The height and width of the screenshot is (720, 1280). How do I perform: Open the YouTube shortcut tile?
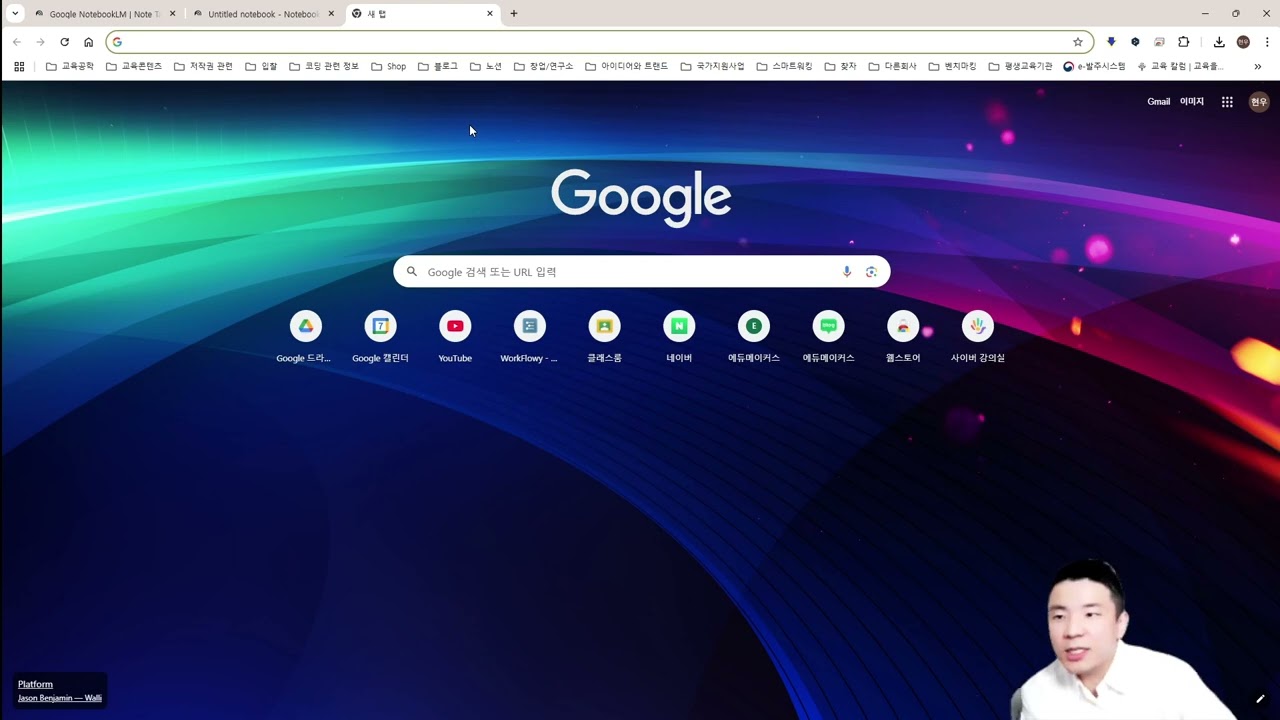(x=455, y=337)
